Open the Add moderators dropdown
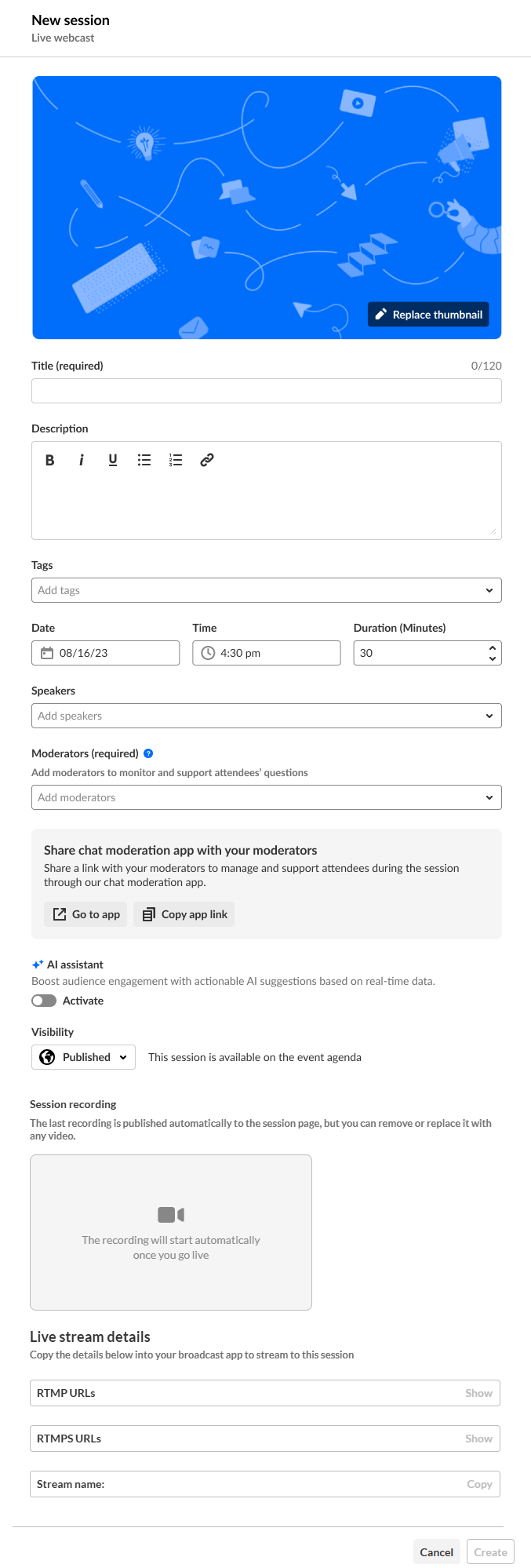Screen dimensions: 531x1568 click(489, 797)
